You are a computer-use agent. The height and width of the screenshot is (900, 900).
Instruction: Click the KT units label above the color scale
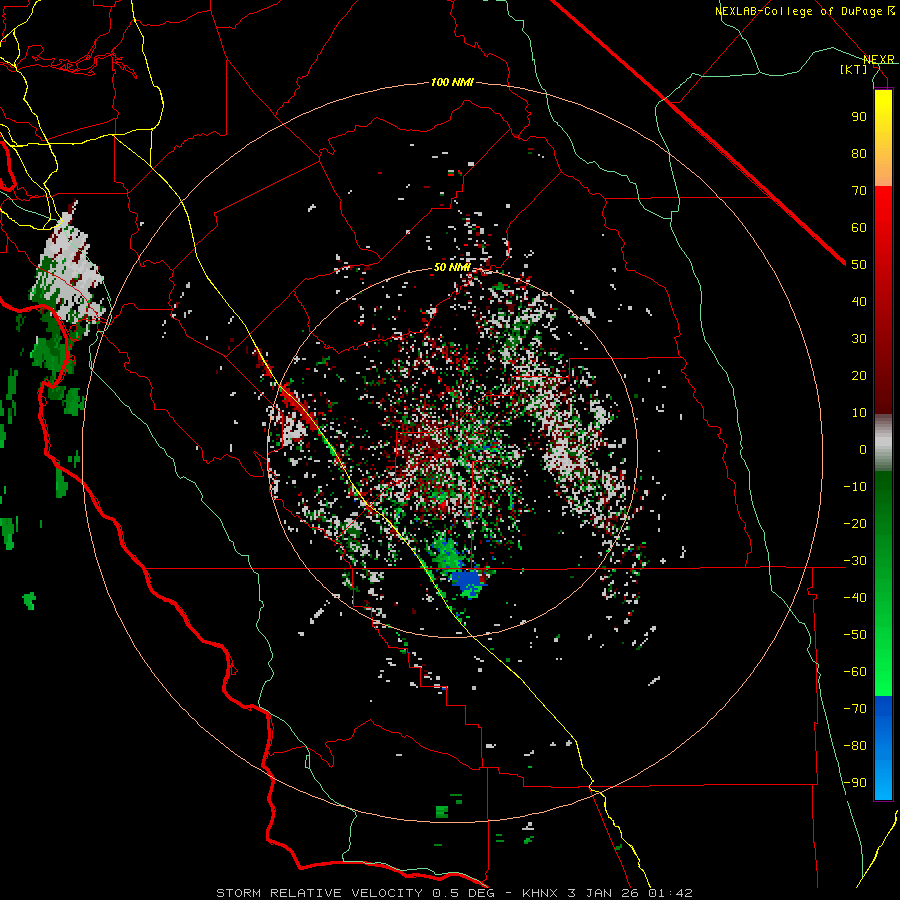pyautogui.click(x=854, y=69)
